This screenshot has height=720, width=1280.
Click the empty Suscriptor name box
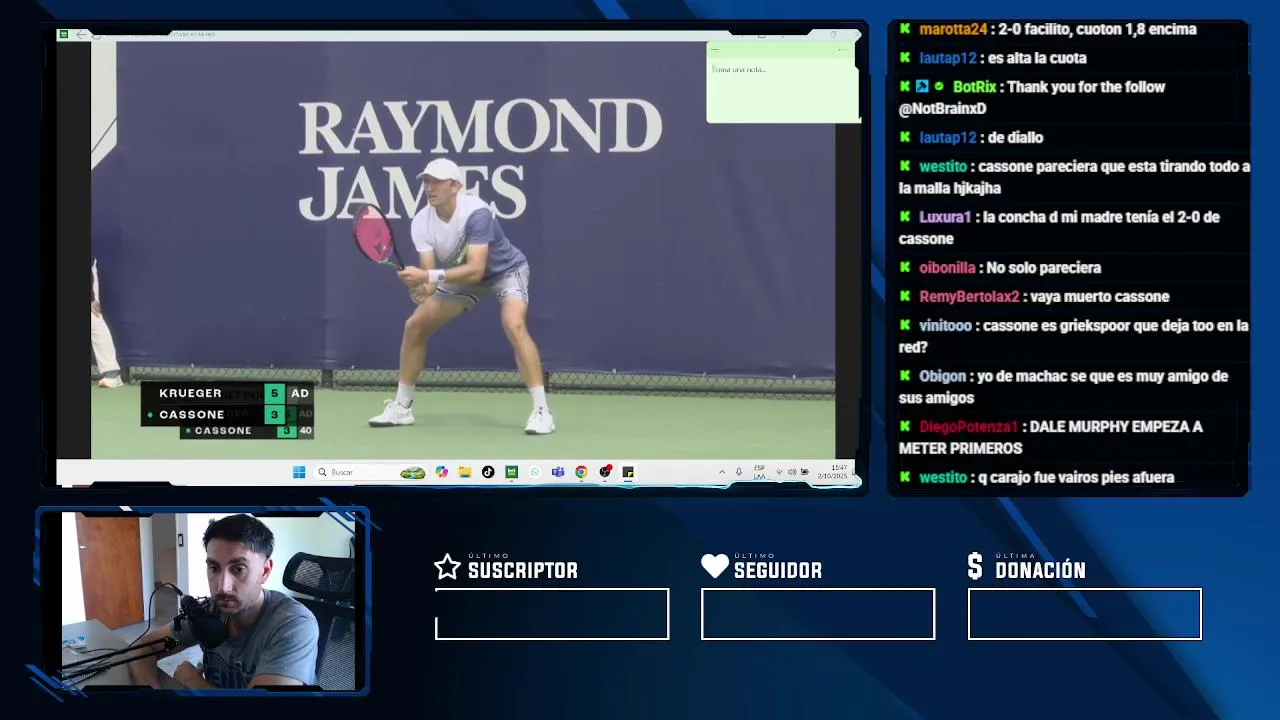(552, 614)
